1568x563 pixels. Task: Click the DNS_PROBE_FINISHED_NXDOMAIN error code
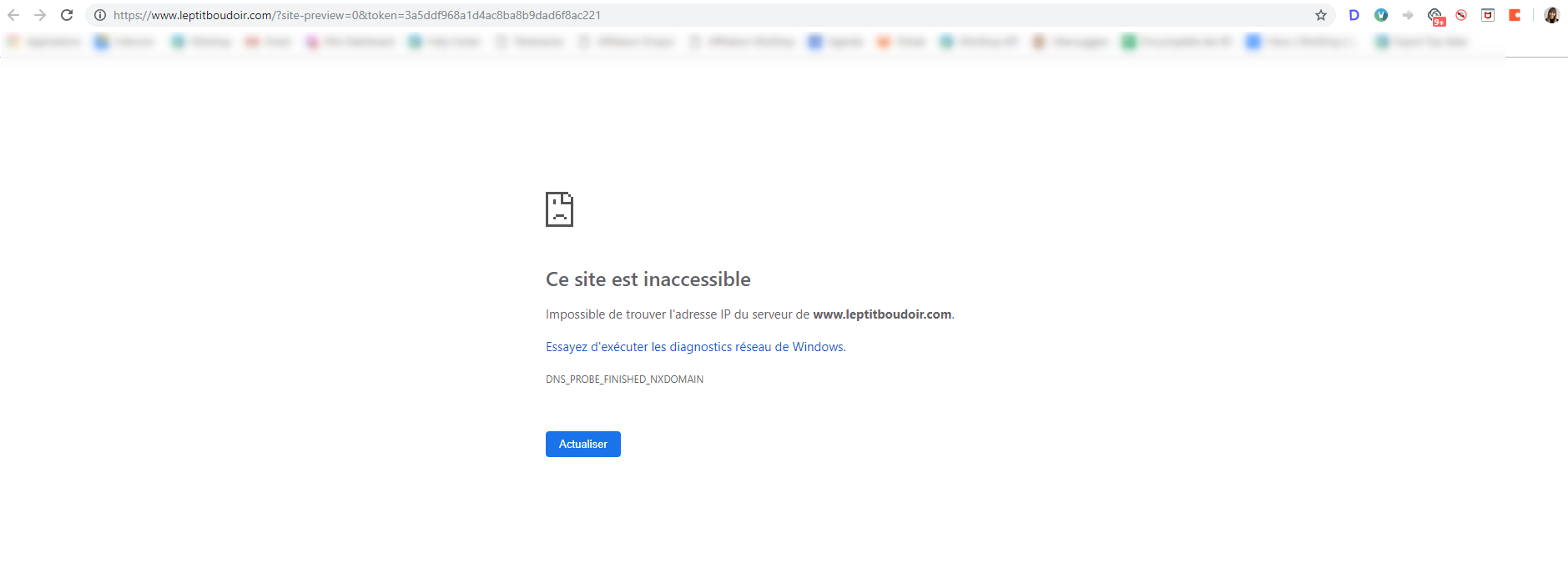pyautogui.click(x=624, y=380)
